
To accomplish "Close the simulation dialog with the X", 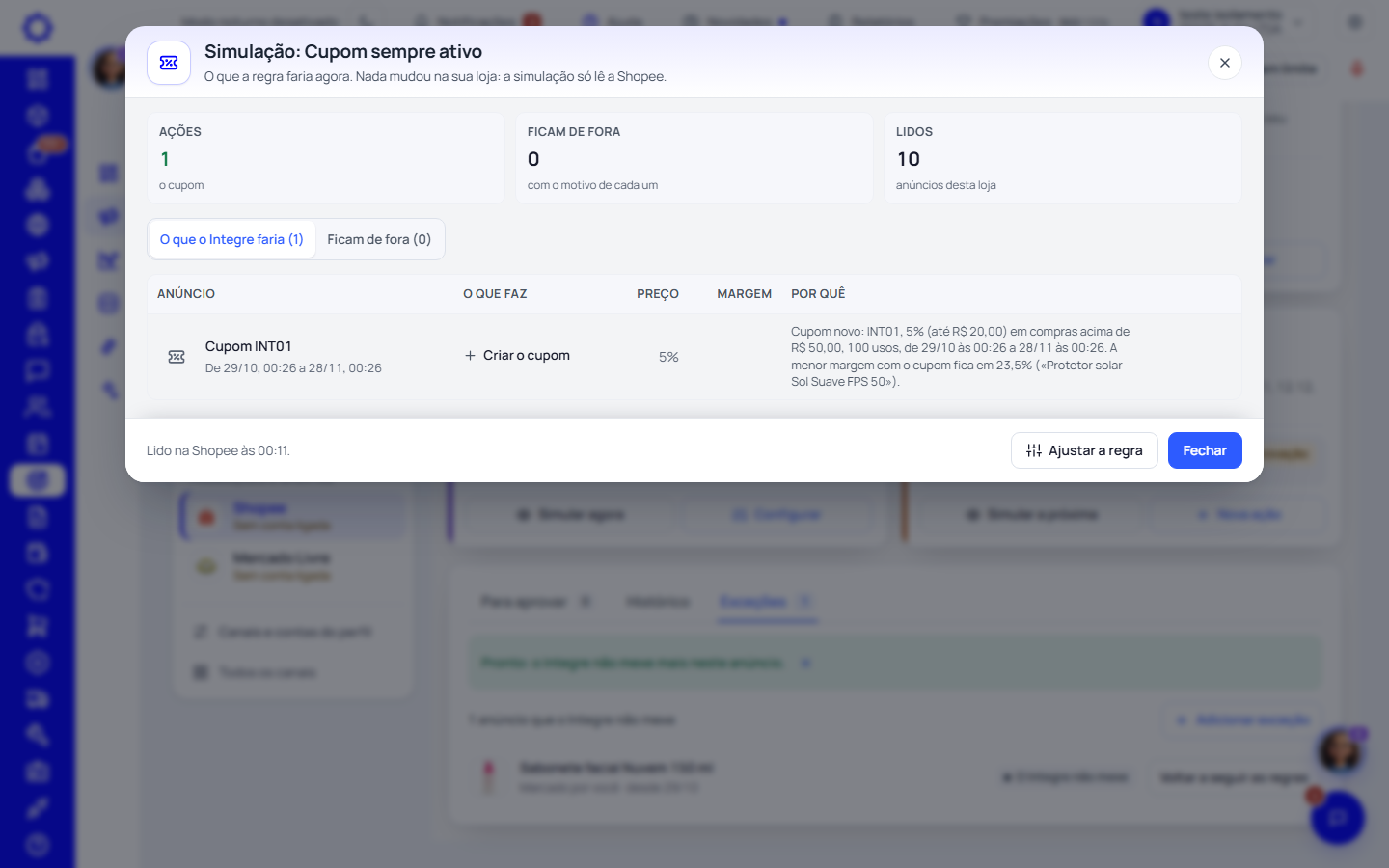I will [x=1224, y=63].
